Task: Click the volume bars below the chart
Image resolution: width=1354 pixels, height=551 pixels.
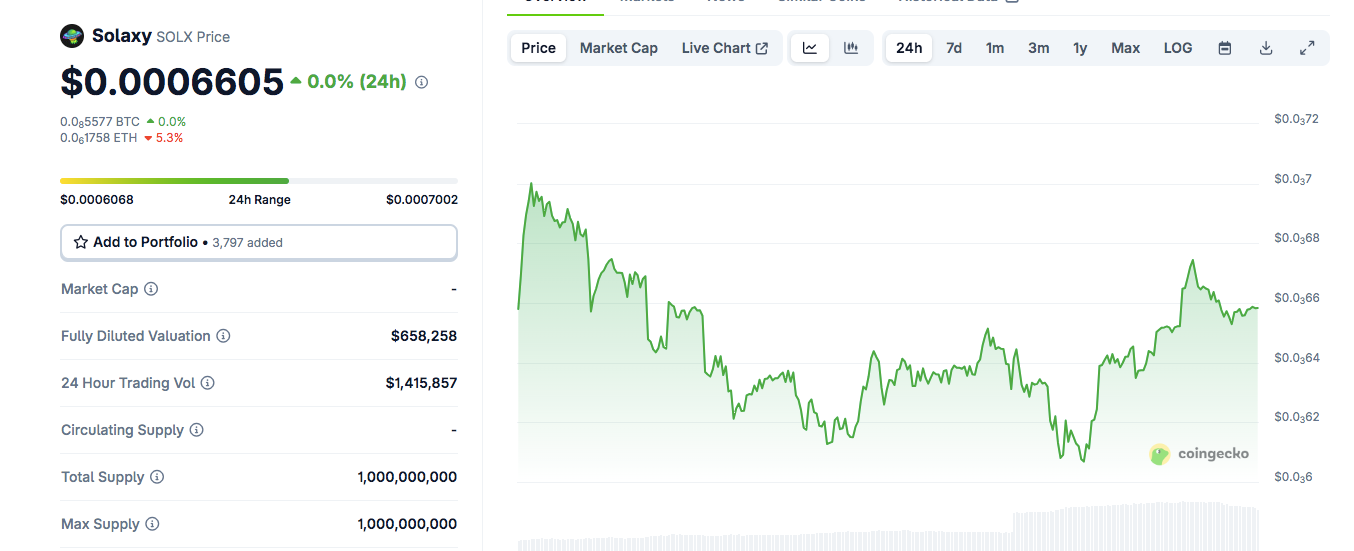Action: [x=888, y=527]
